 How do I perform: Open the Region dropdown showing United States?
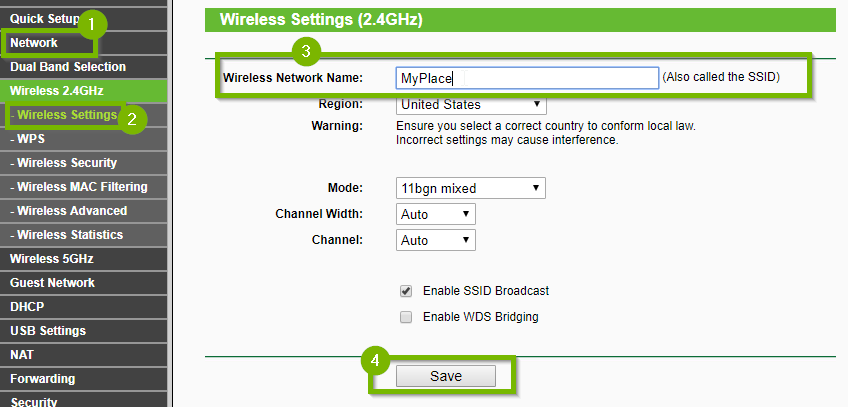click(471, 104)
